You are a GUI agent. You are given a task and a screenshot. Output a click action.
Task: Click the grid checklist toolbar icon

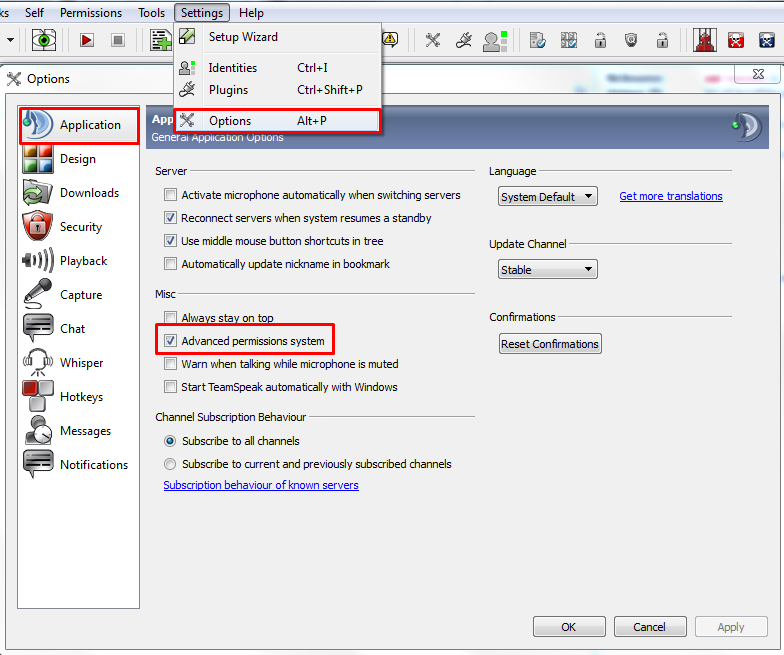(x=569, y=40)
